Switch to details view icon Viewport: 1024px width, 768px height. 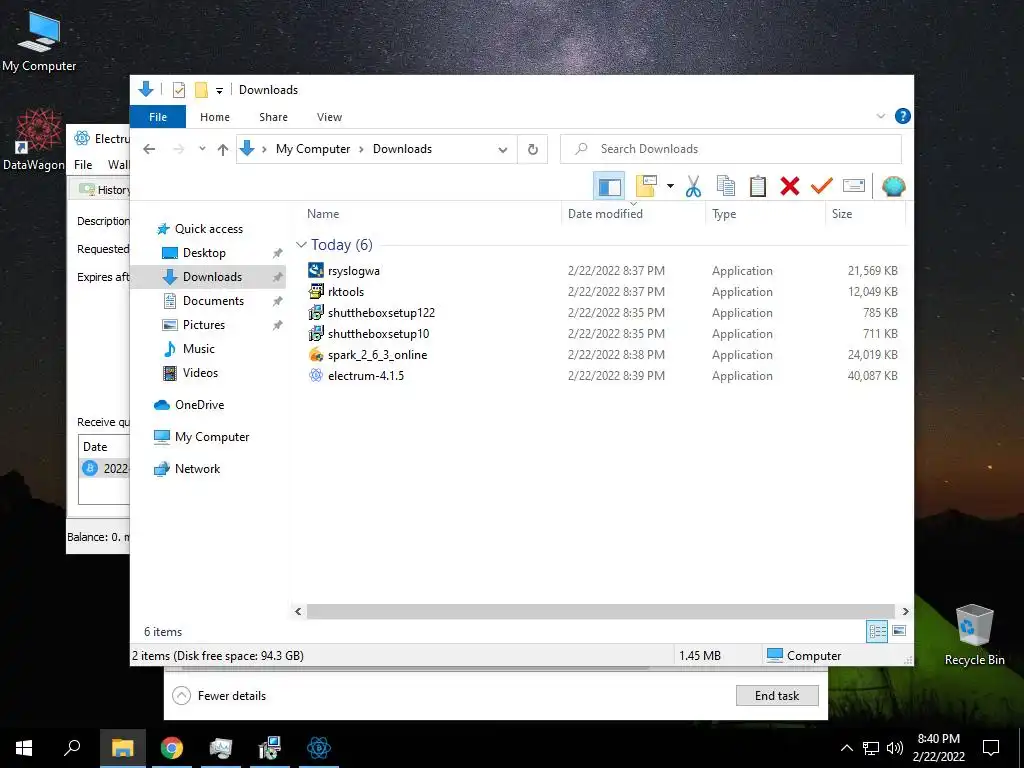tap(877, 631)
